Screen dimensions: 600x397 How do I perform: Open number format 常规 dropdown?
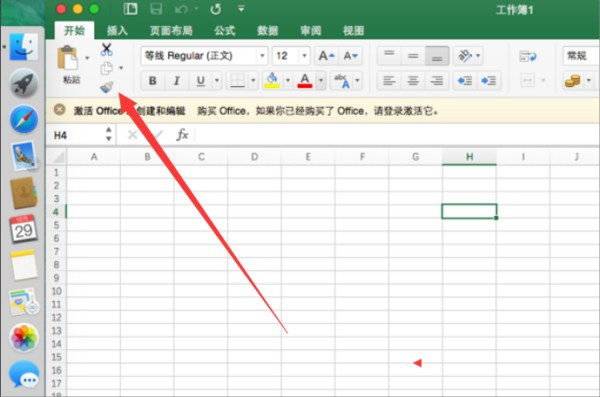pyautogui.click(x=580, y=56)
